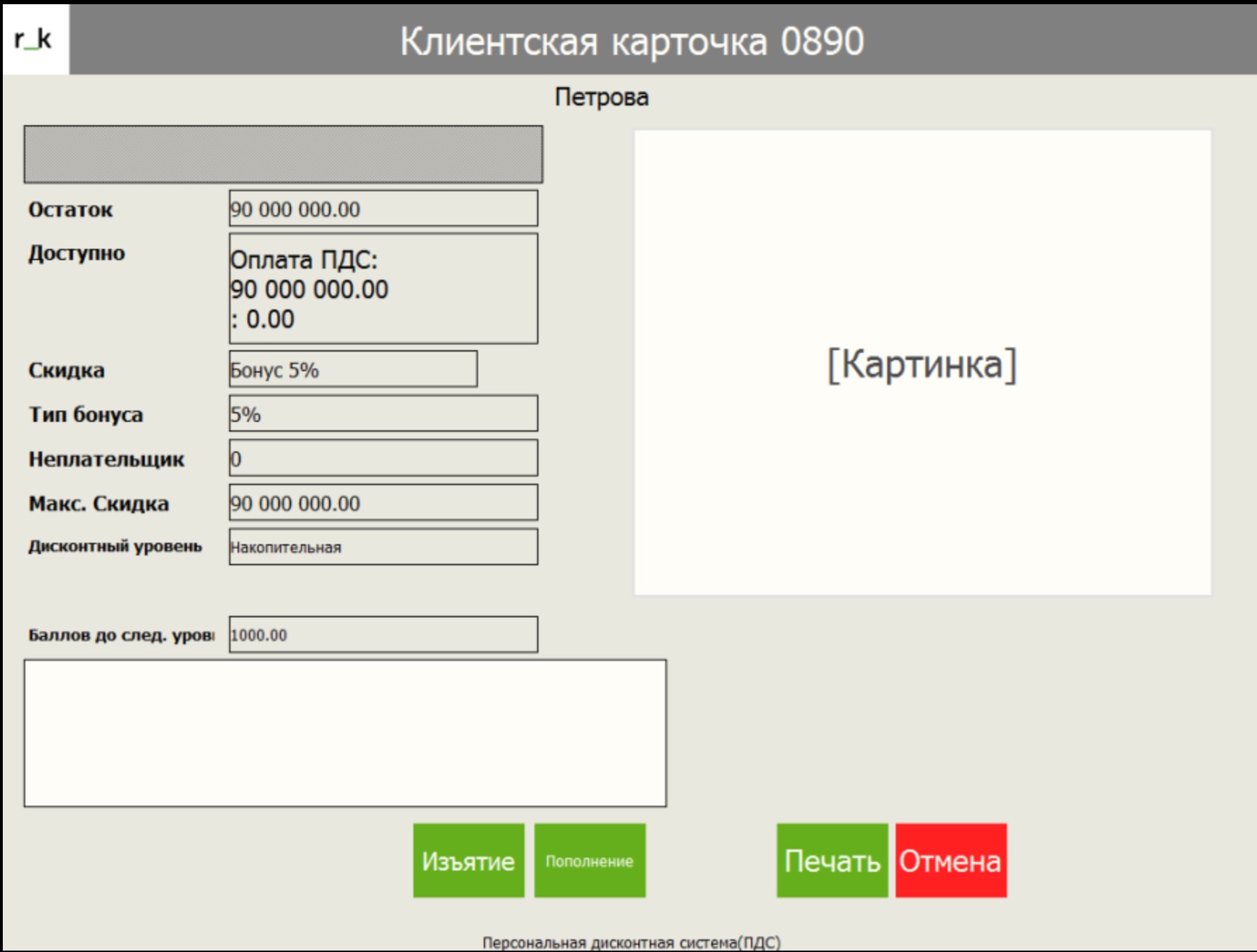Click the Персональная дисконтная система footer text
This screenshot has width=1257, height=952.
coord(631,942)
